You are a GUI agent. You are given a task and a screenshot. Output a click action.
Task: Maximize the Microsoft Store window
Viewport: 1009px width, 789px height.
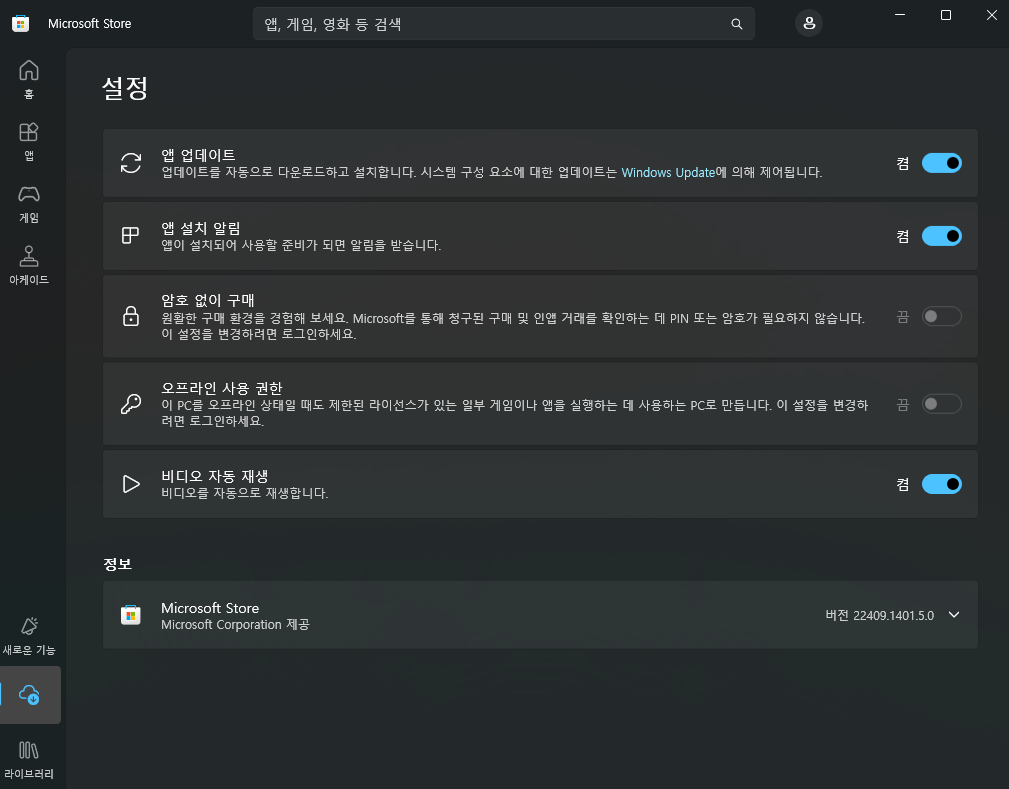point(945,15)
